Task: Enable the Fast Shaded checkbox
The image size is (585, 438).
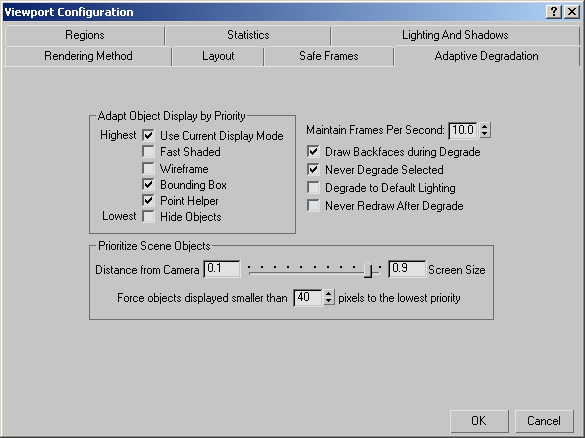Action: (148, 151)
